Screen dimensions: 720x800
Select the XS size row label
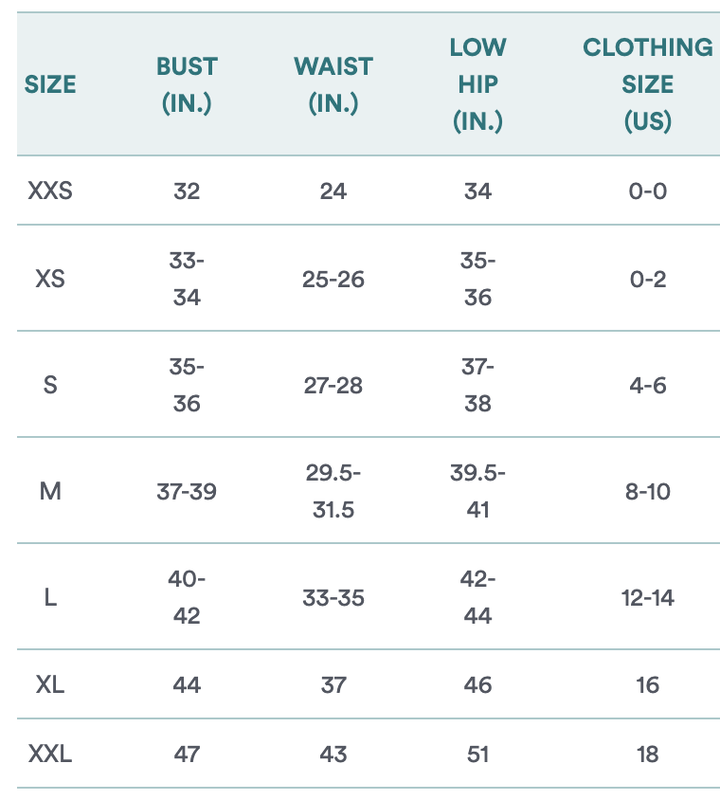(x=50, y=279)
